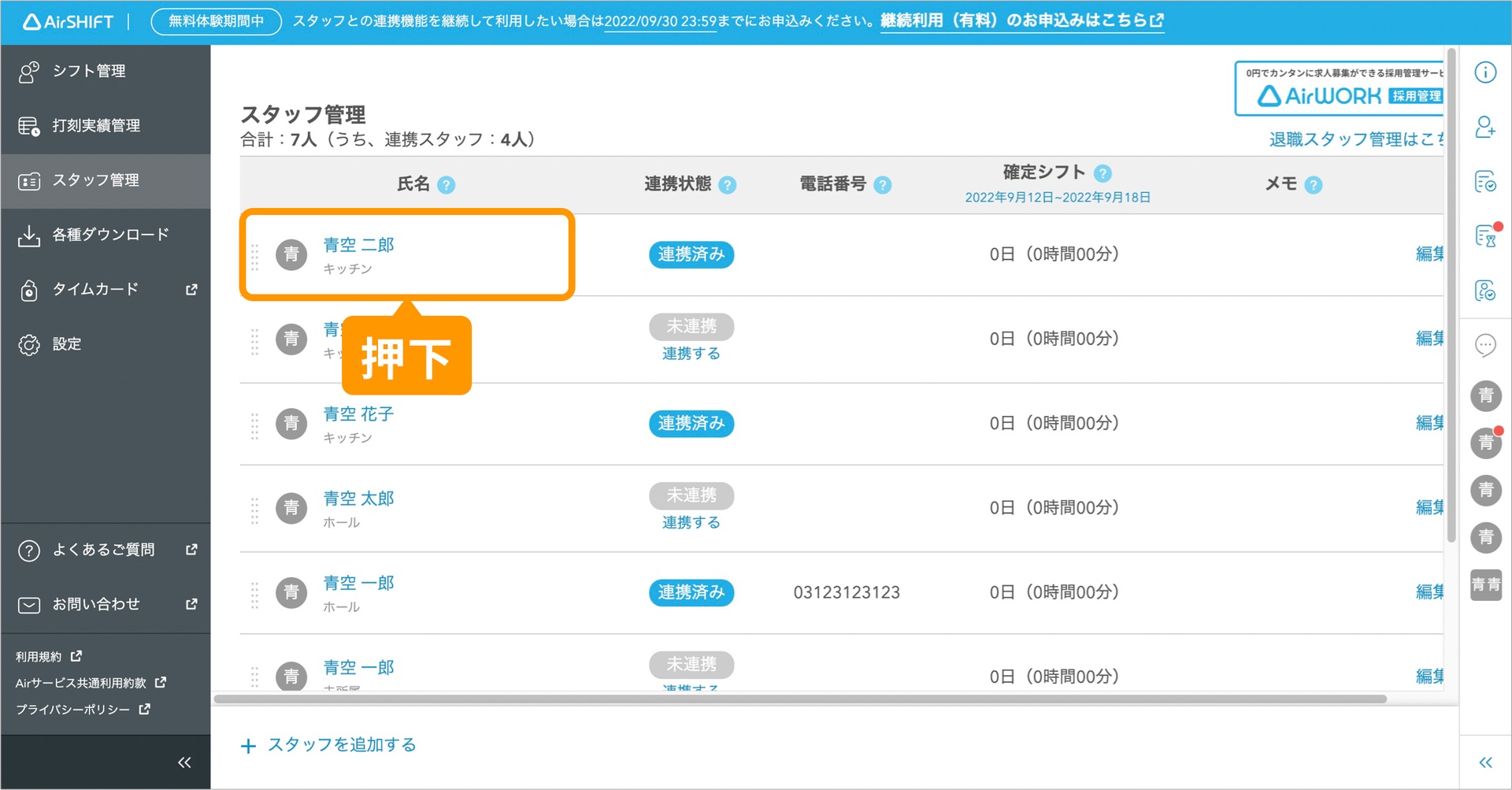Click the help icon beside 確定シフト
This screenshot has width=1512, height=790.
tap(1105, 172)
